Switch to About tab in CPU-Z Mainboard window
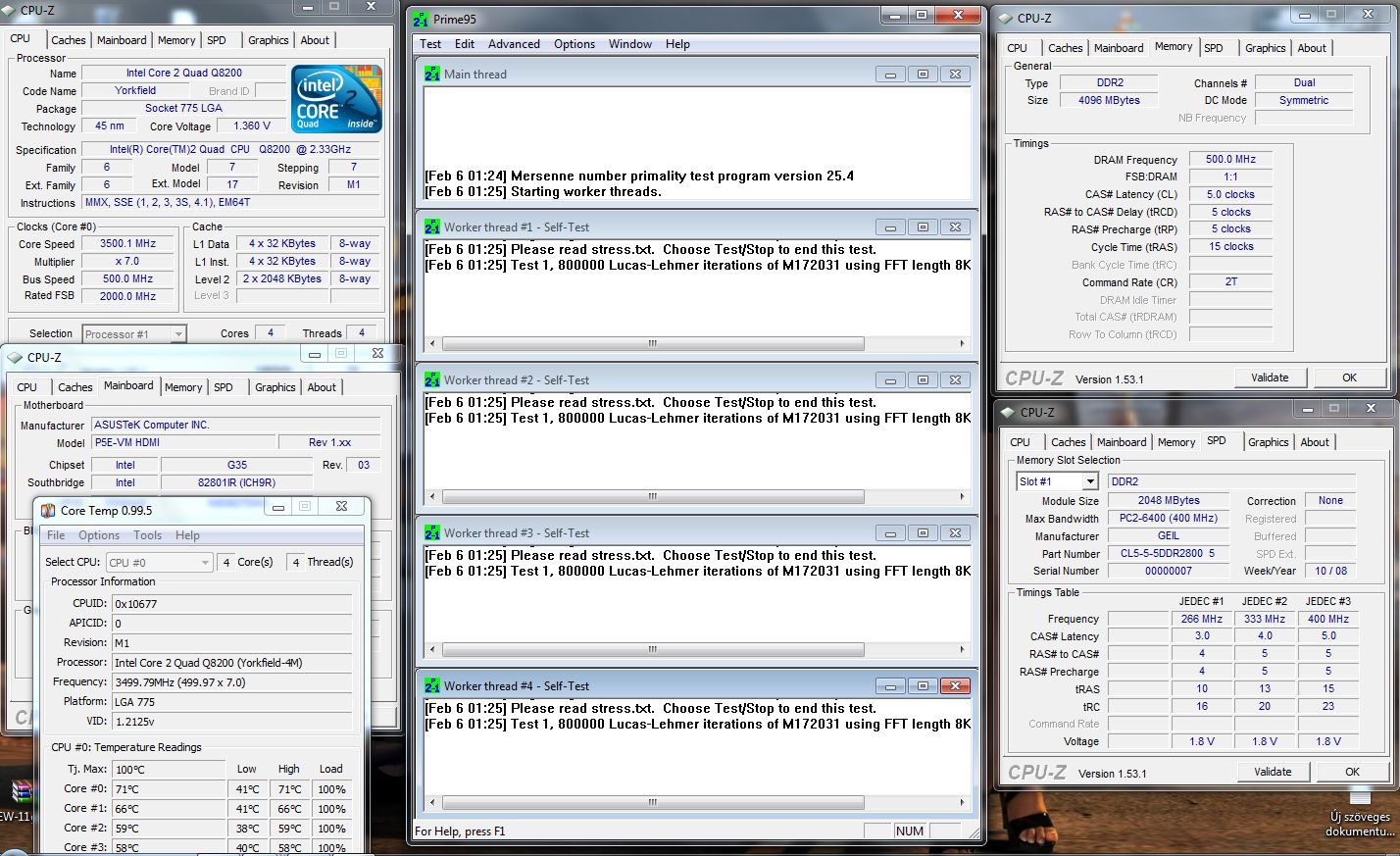The height and width of the screenshot is (856, 1400). pos(322,387)
